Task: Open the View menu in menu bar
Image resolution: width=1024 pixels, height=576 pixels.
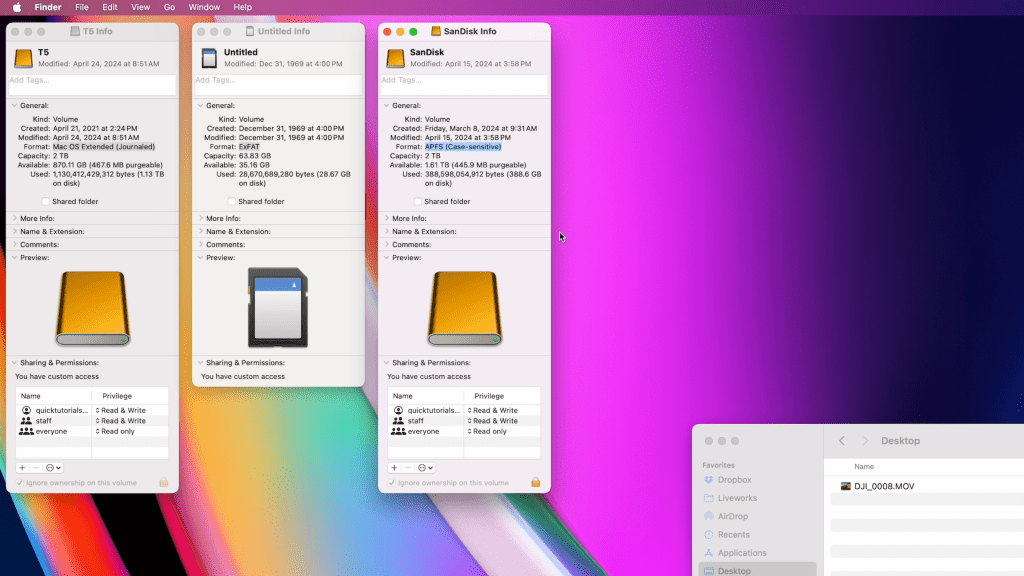Action: [x=140, y=7]
